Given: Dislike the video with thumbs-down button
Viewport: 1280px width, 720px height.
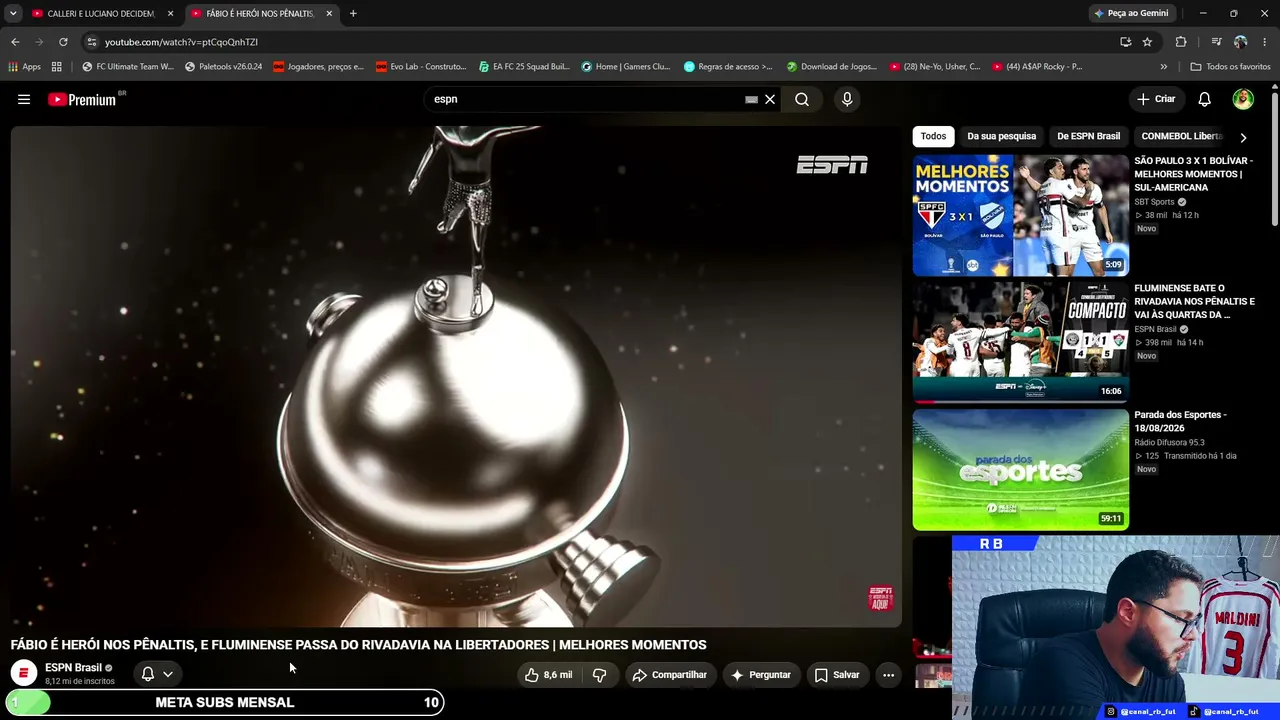Looking at the screenshot, I should click(600, 675).
